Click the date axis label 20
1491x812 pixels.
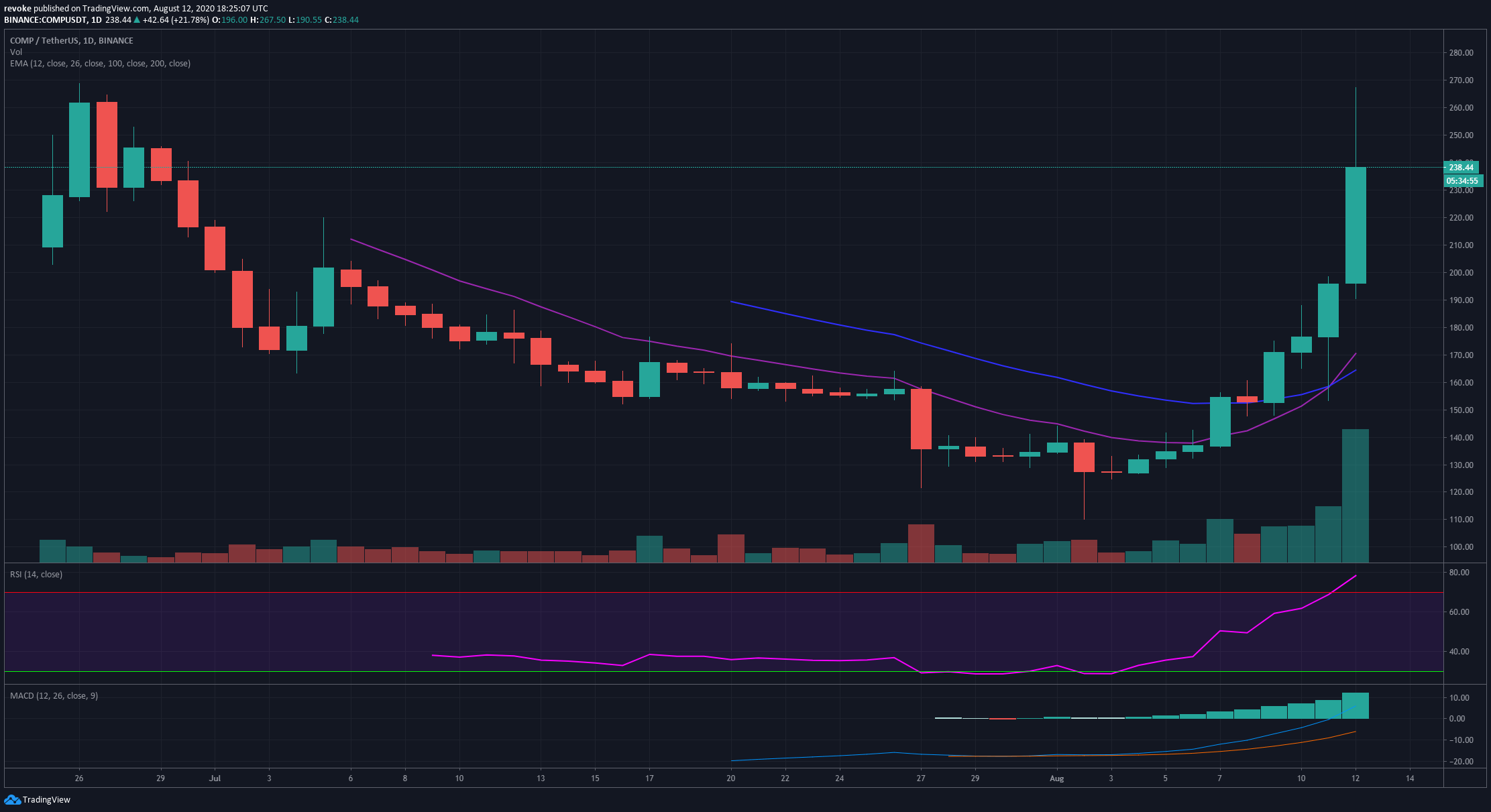coord(730,778)
